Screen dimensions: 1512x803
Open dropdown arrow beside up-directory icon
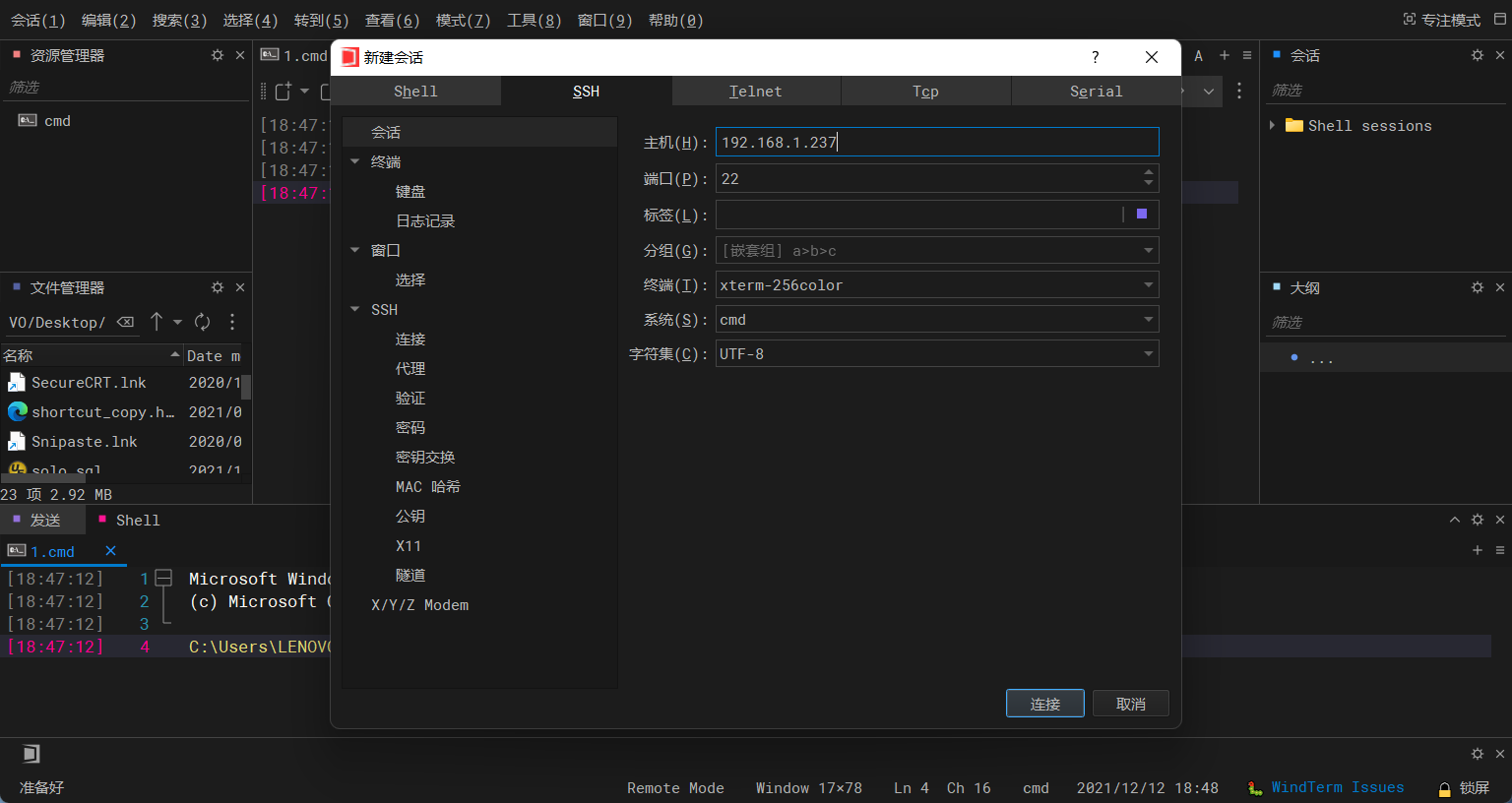coord(178,322)
